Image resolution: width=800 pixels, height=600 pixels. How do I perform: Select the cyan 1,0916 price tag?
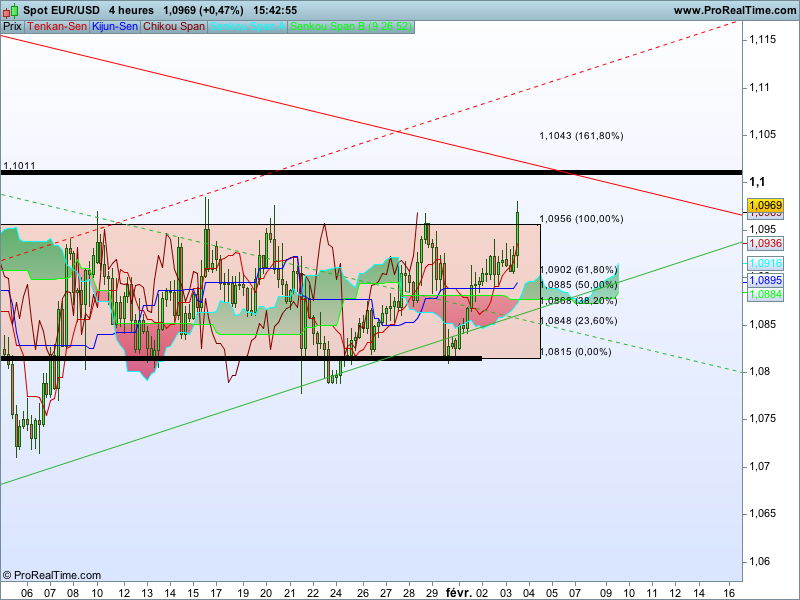(x=765, y=263)
